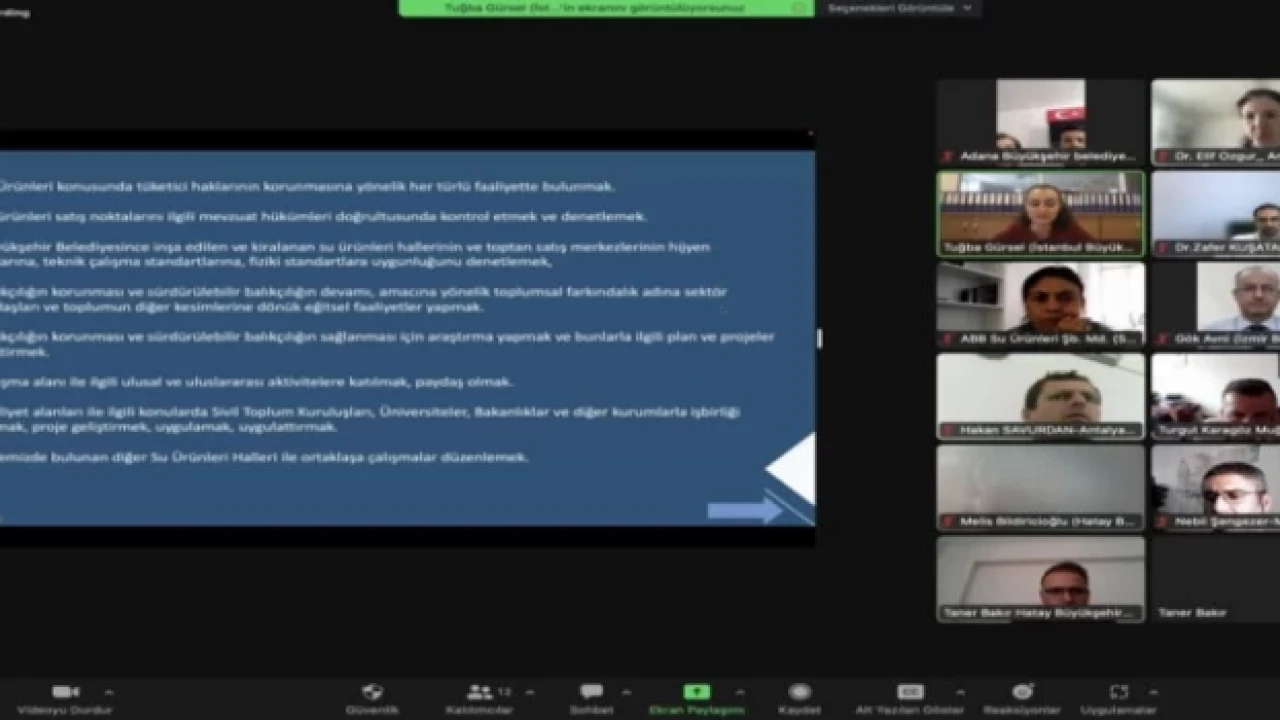Image resolution: width=1280 pixels, height=720 pixels.
Task: Select Tuğba Gürsel's highlighted video tile
Action: [1040, 213]
